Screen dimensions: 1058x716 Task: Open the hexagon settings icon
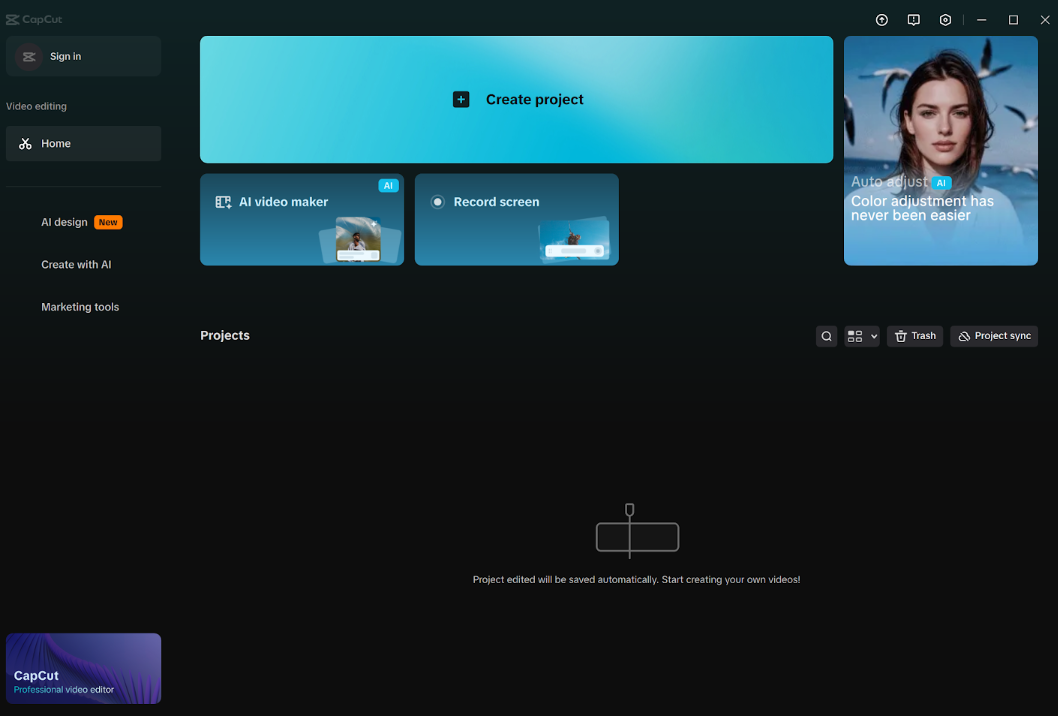coord(945,20)
